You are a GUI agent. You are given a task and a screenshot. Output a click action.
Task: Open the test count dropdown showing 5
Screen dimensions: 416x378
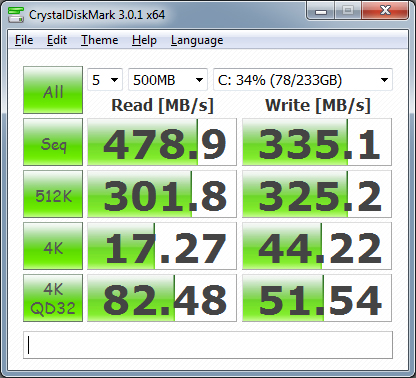105,80
